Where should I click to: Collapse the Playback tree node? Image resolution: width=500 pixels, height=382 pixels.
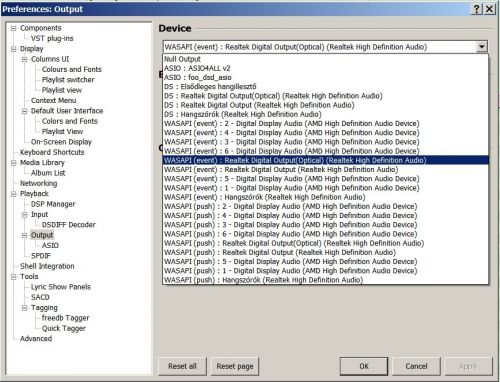[x=13, y=194]
